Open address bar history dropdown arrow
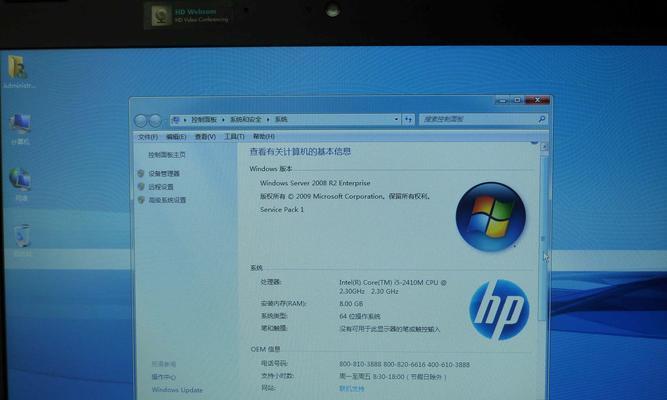This screenshot has width=667, height=400. (x=396, y=119)
